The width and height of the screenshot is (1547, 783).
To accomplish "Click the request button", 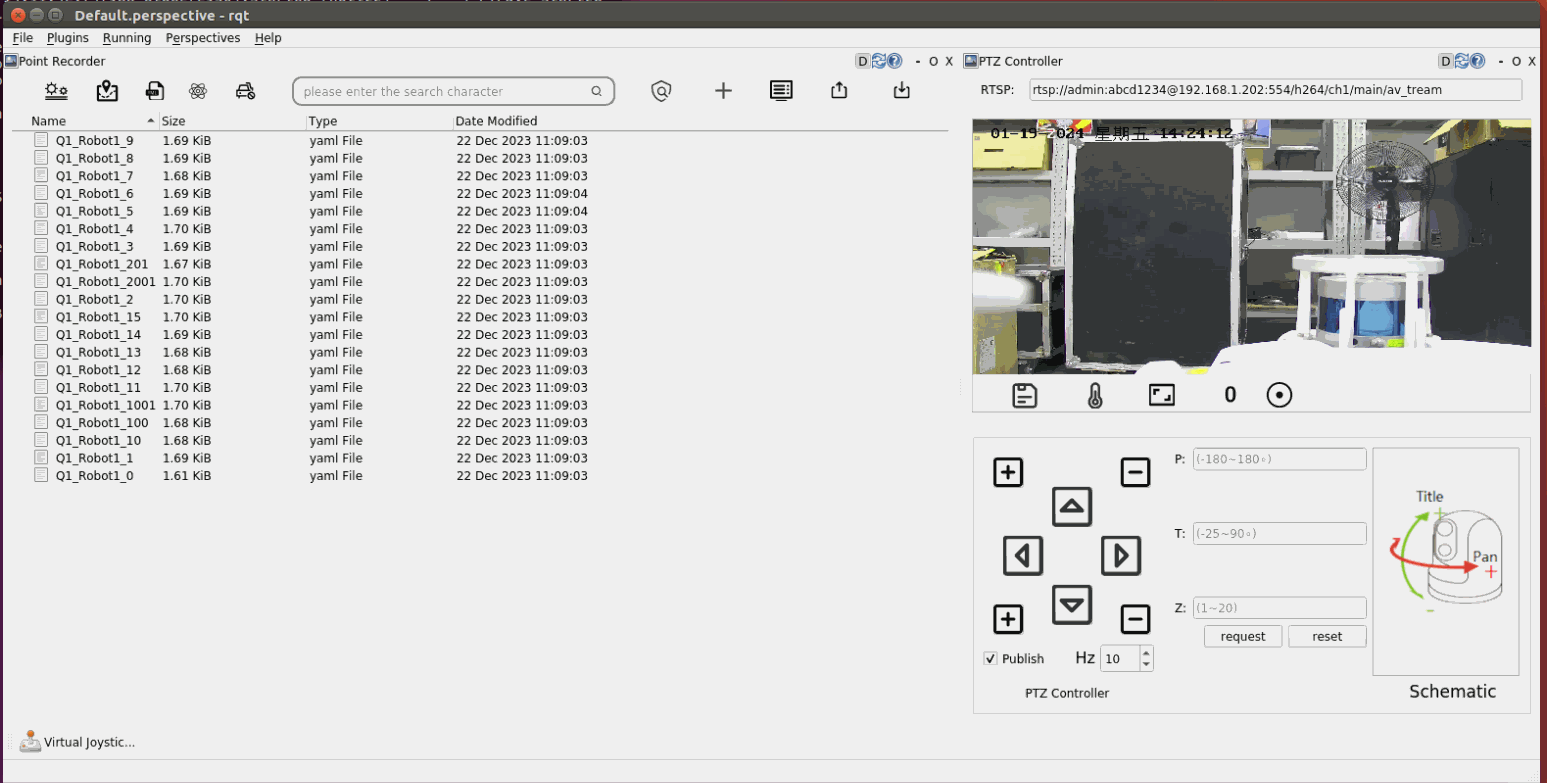I will [1243, 636].
